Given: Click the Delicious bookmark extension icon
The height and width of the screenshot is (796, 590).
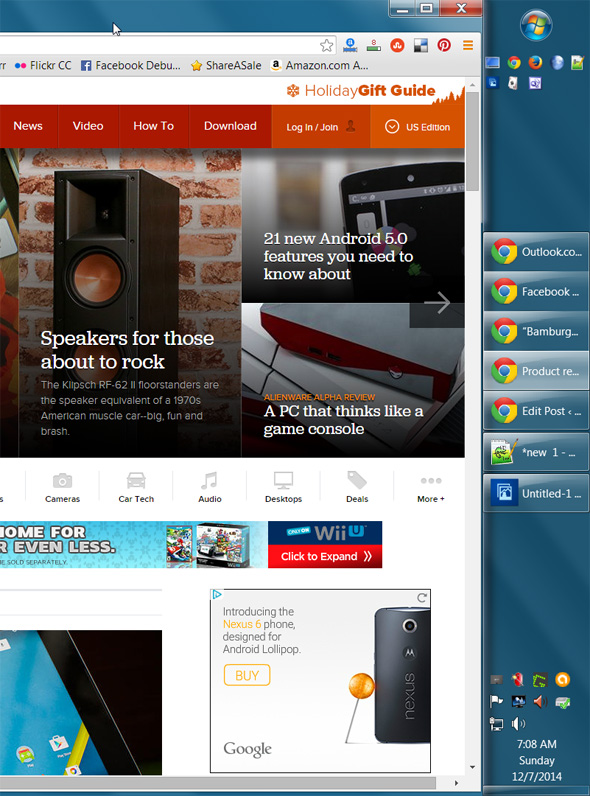Looking at the screenshot, I should (x=420, y=46).
